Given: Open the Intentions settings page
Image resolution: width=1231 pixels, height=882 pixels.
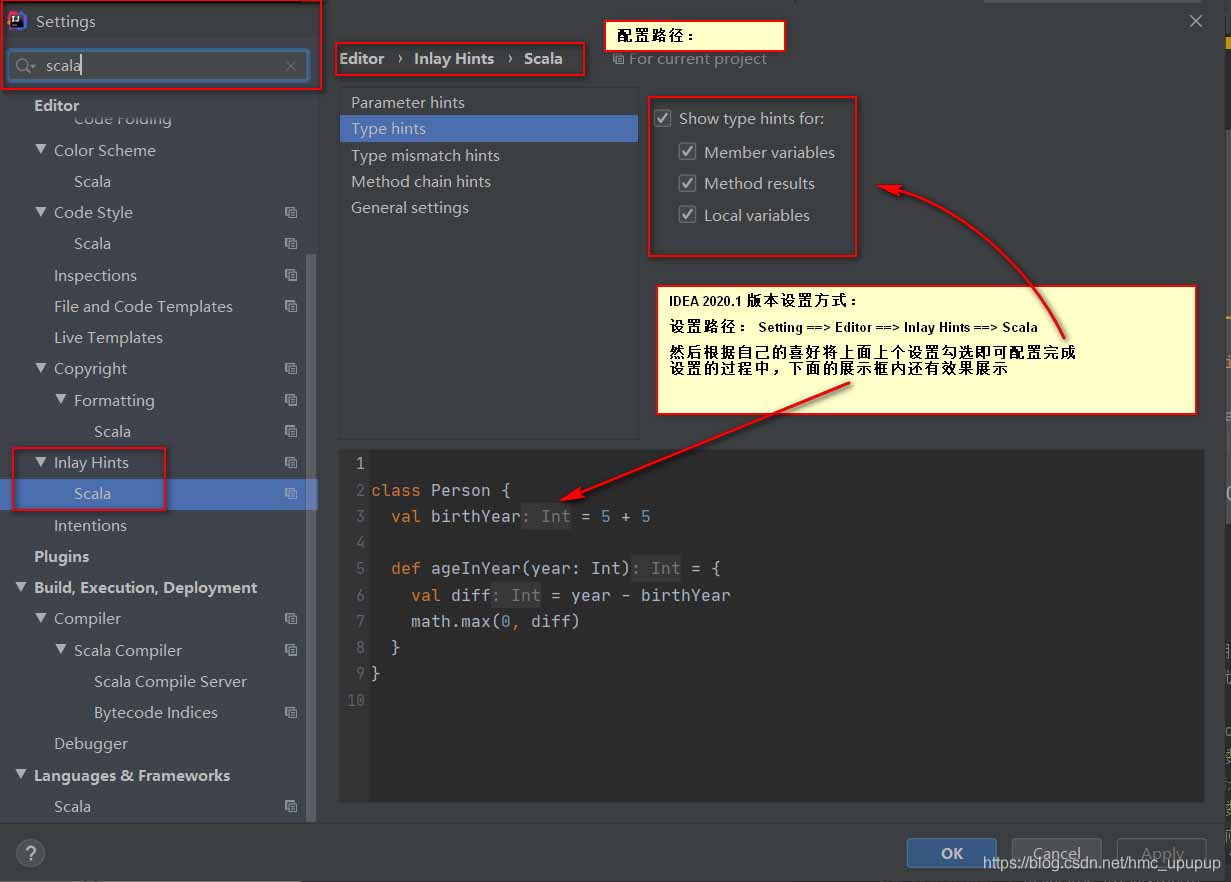Looking at the screenshot, I should pos(90,525).
